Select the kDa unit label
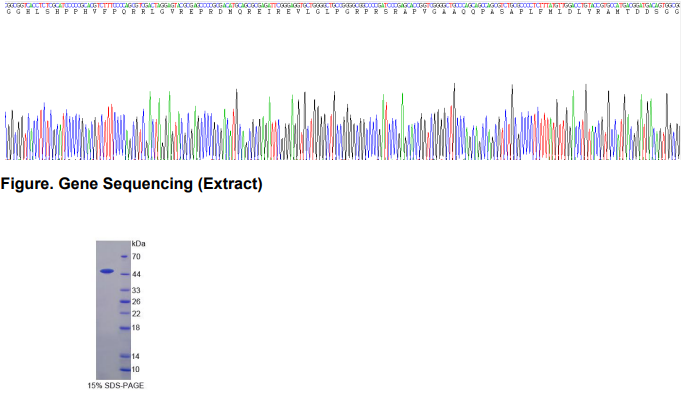Image resolution: width=687 pixels, height=395 pixels. click(138, 243)
